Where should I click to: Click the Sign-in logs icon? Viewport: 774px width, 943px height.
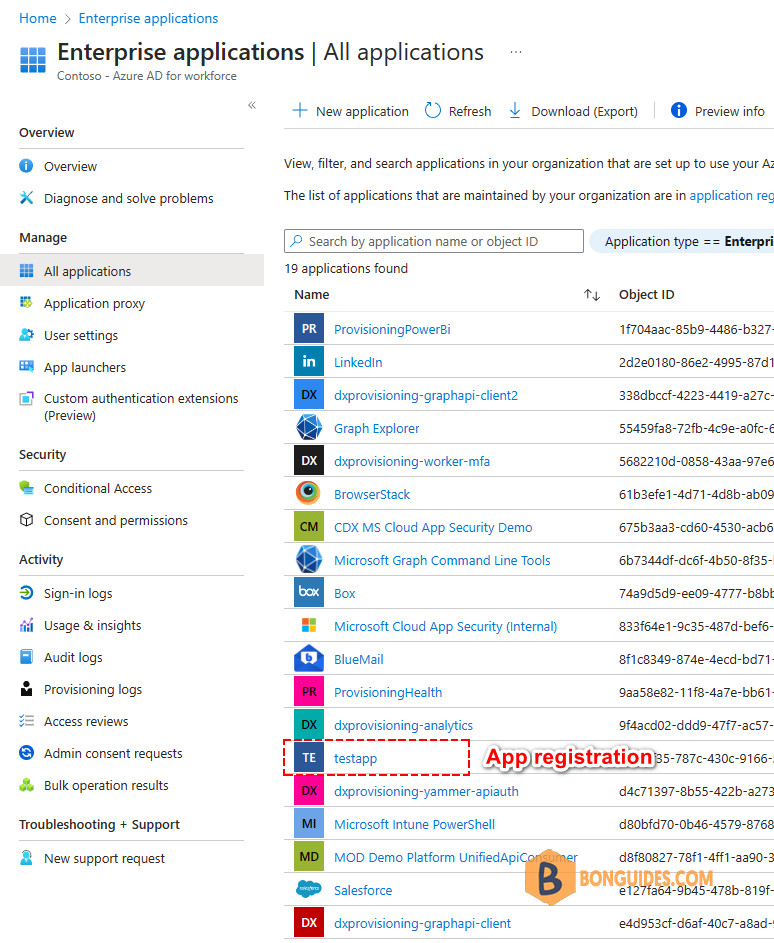pos(26,593)
